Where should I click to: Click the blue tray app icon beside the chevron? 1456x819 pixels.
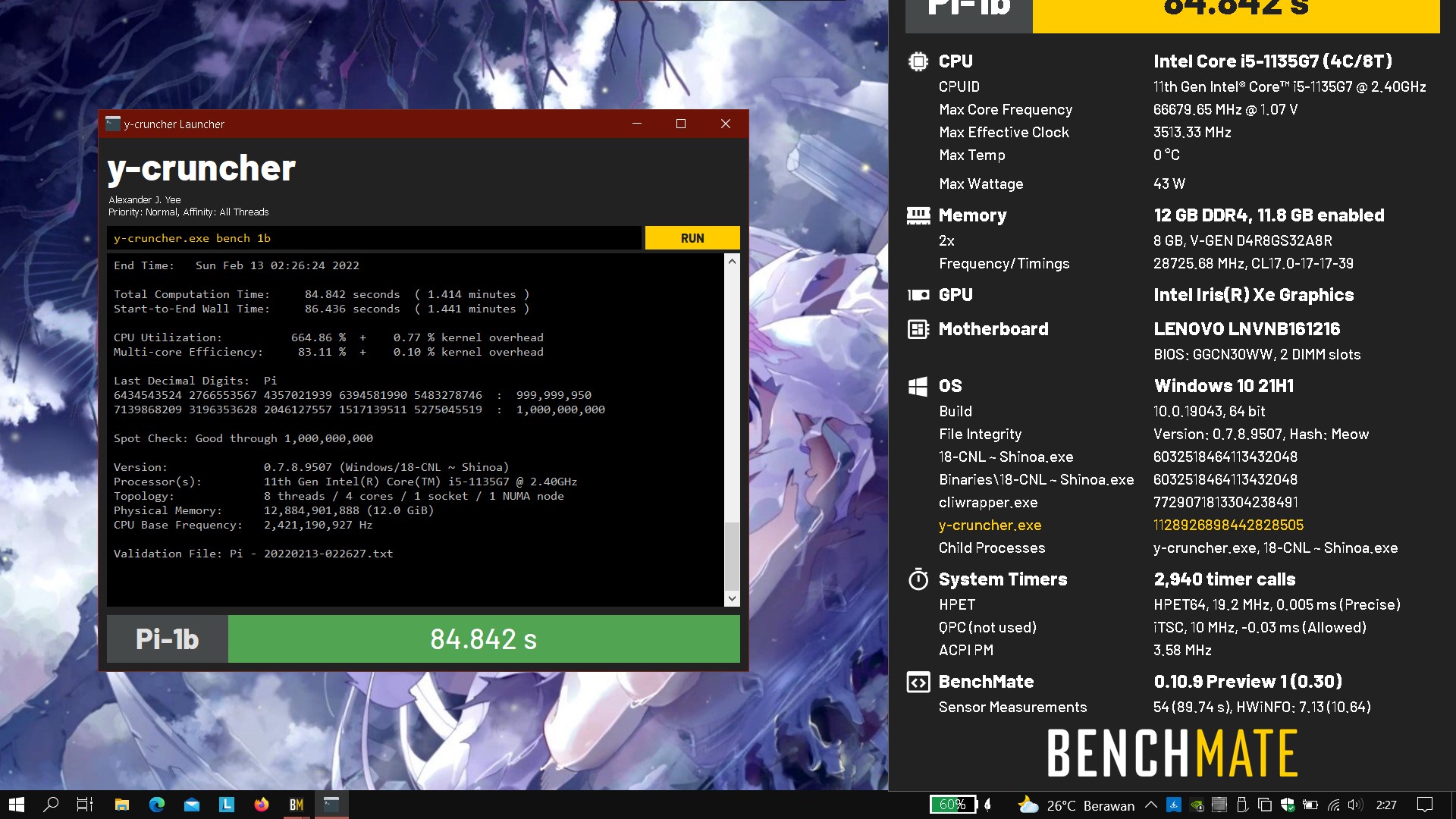pyautogui.click(x=1174, y=805)
